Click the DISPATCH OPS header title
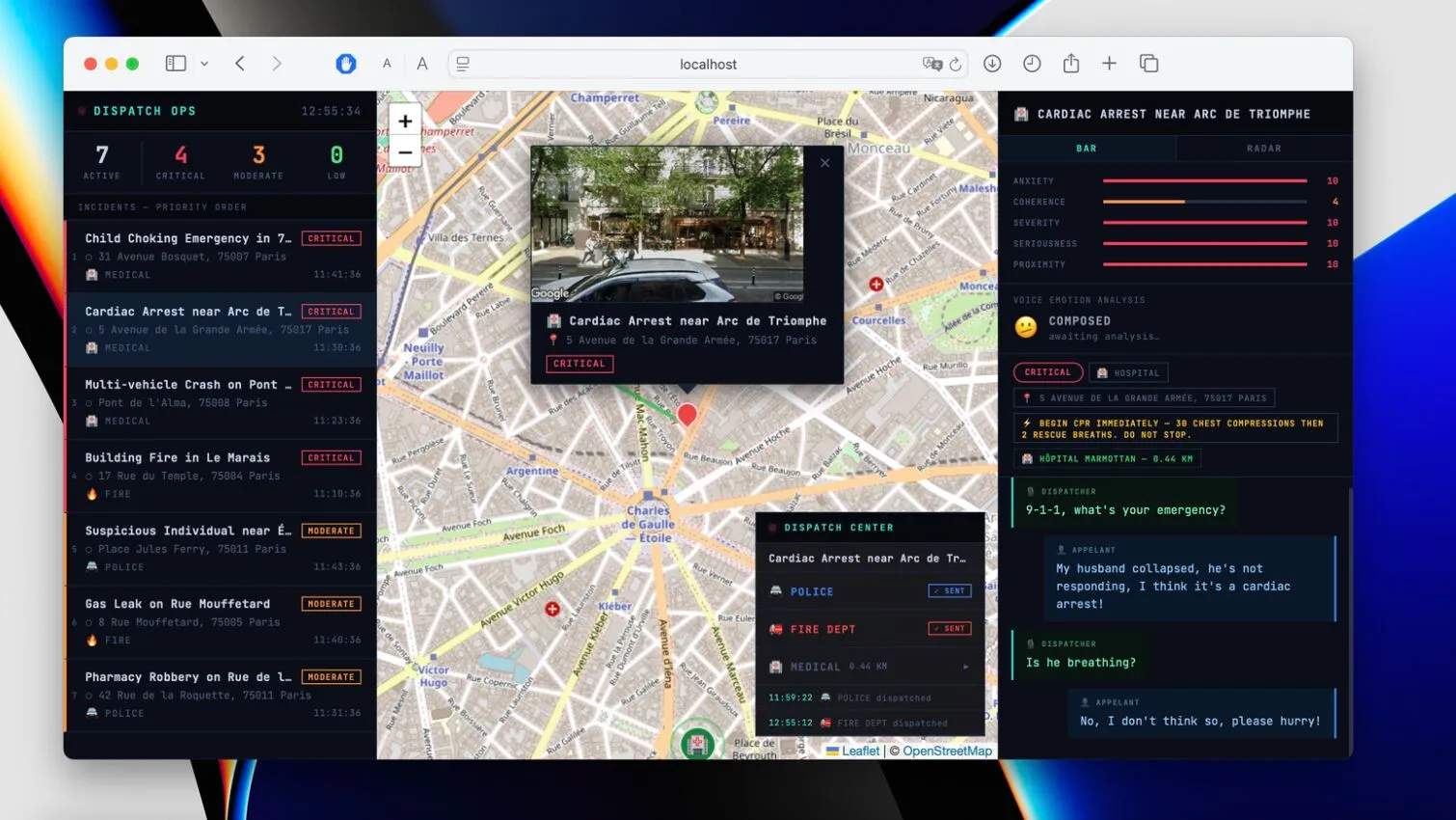The height and width of the screenshot is (820, 1456). point(145,111)
